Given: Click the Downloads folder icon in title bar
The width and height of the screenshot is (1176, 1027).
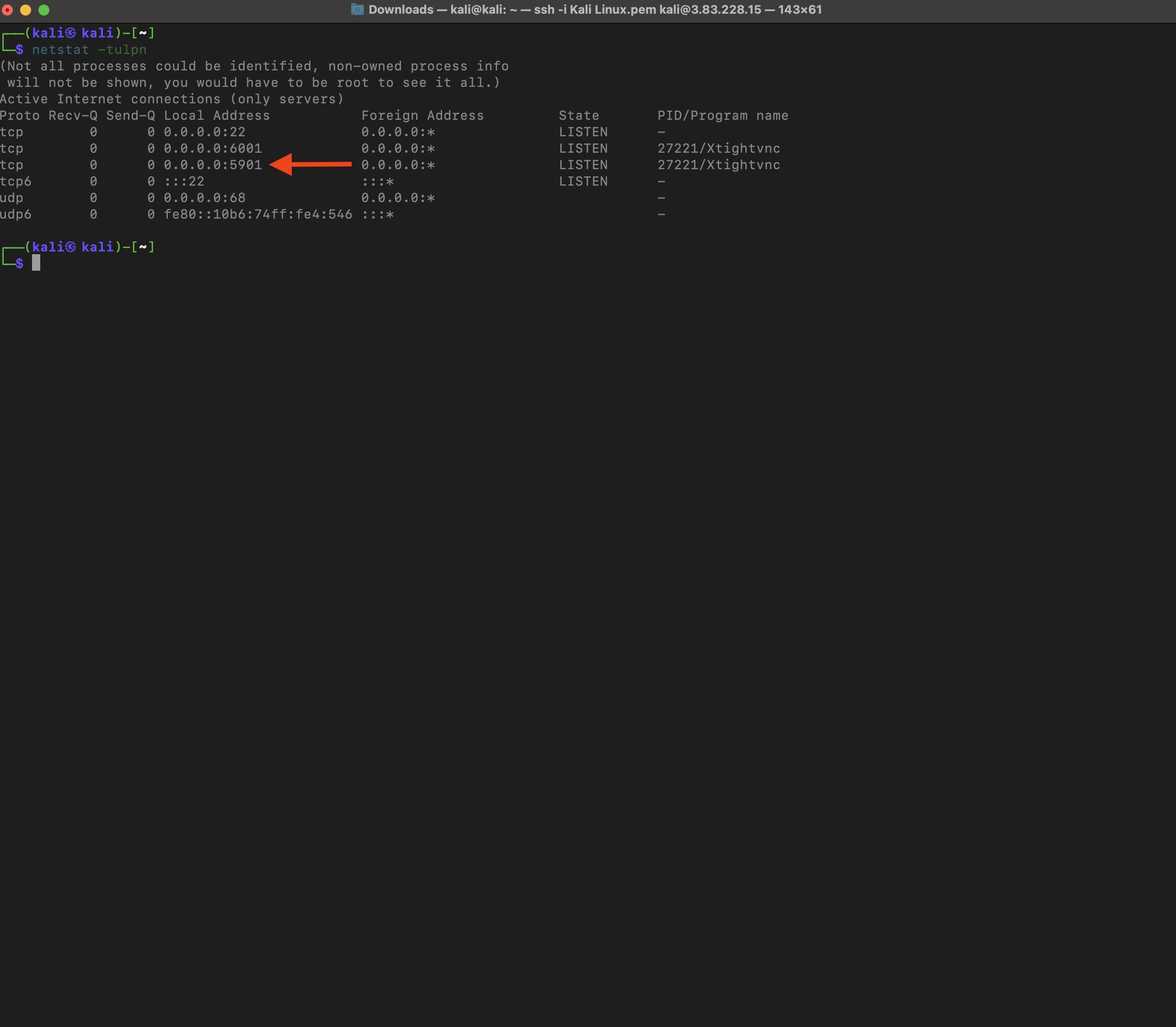Looking at the screenshot, I should (357, 9).
